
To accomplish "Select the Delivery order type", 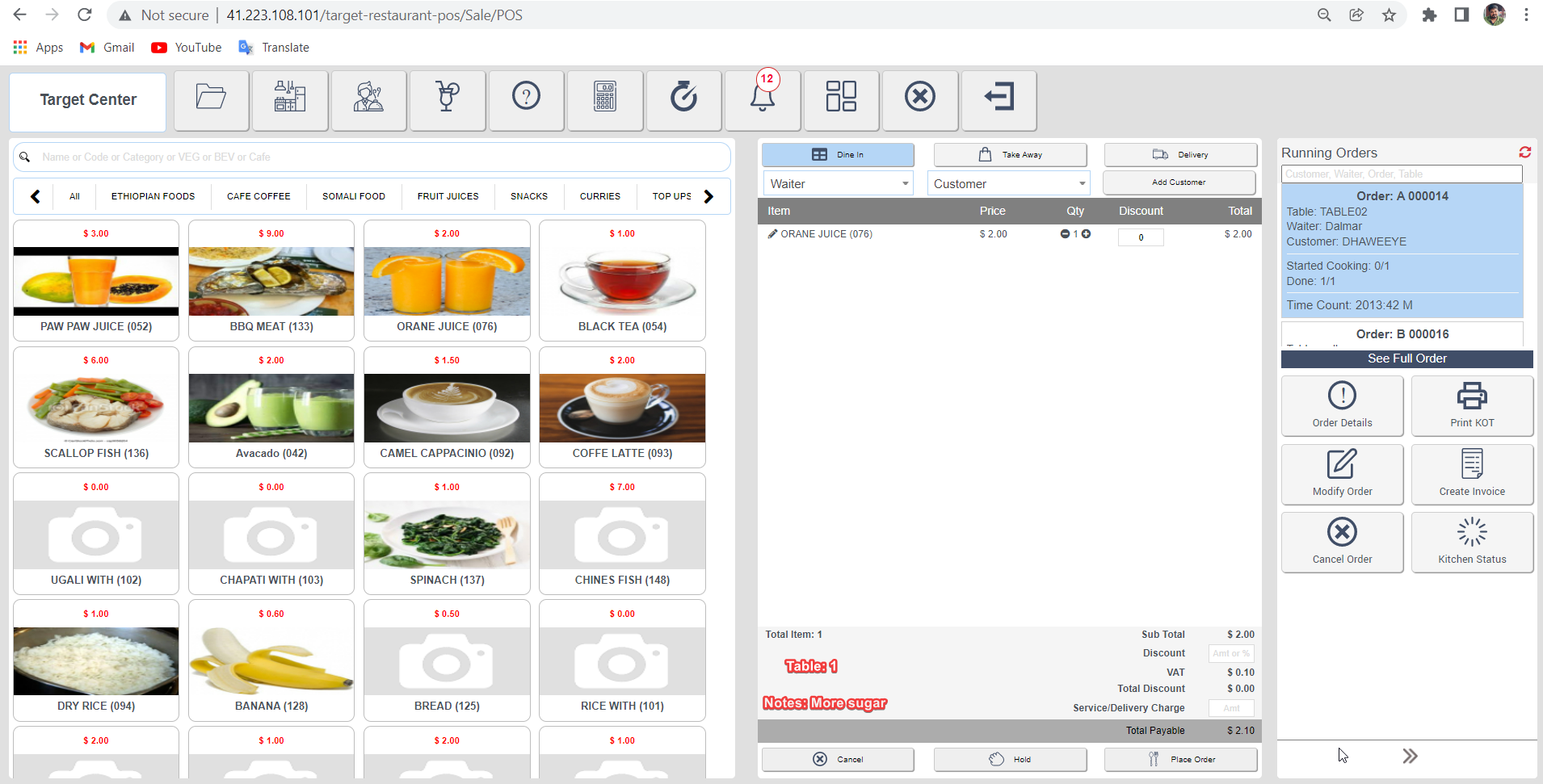I will pos(1180,155).
